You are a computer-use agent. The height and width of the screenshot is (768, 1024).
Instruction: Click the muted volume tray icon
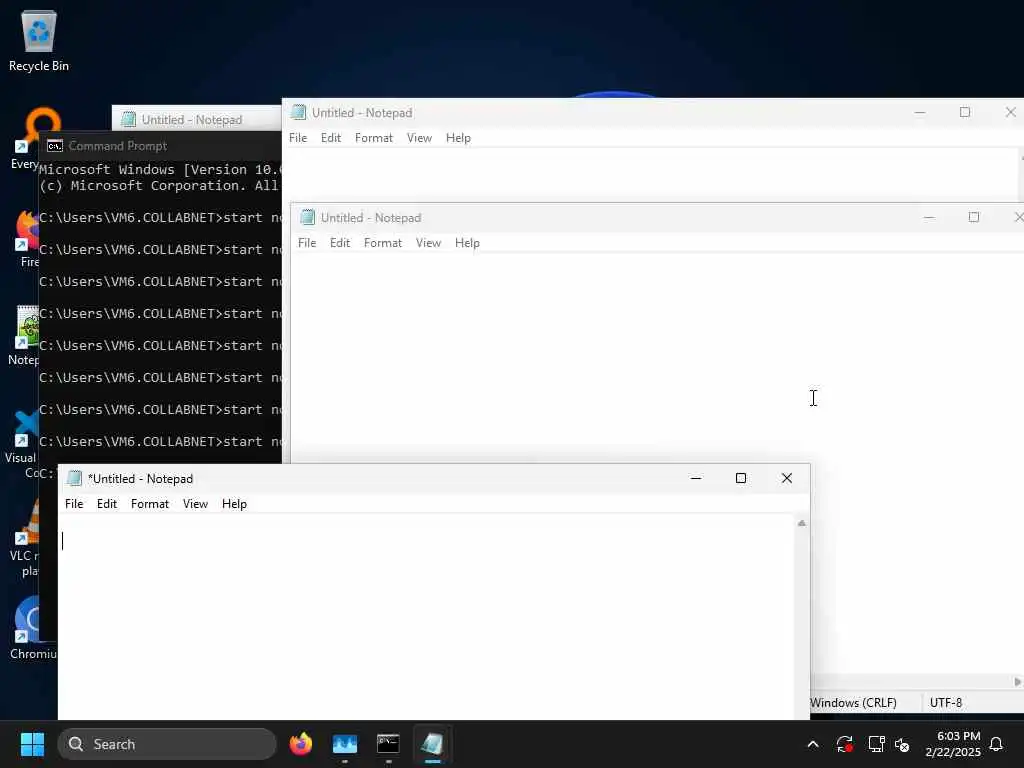[902, 744]
